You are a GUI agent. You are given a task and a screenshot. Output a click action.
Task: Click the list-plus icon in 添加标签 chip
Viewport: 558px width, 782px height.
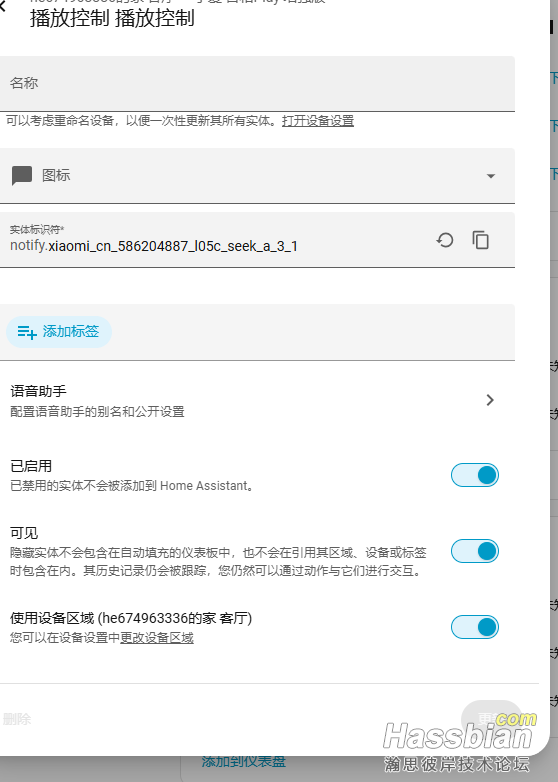pos(27,332)
